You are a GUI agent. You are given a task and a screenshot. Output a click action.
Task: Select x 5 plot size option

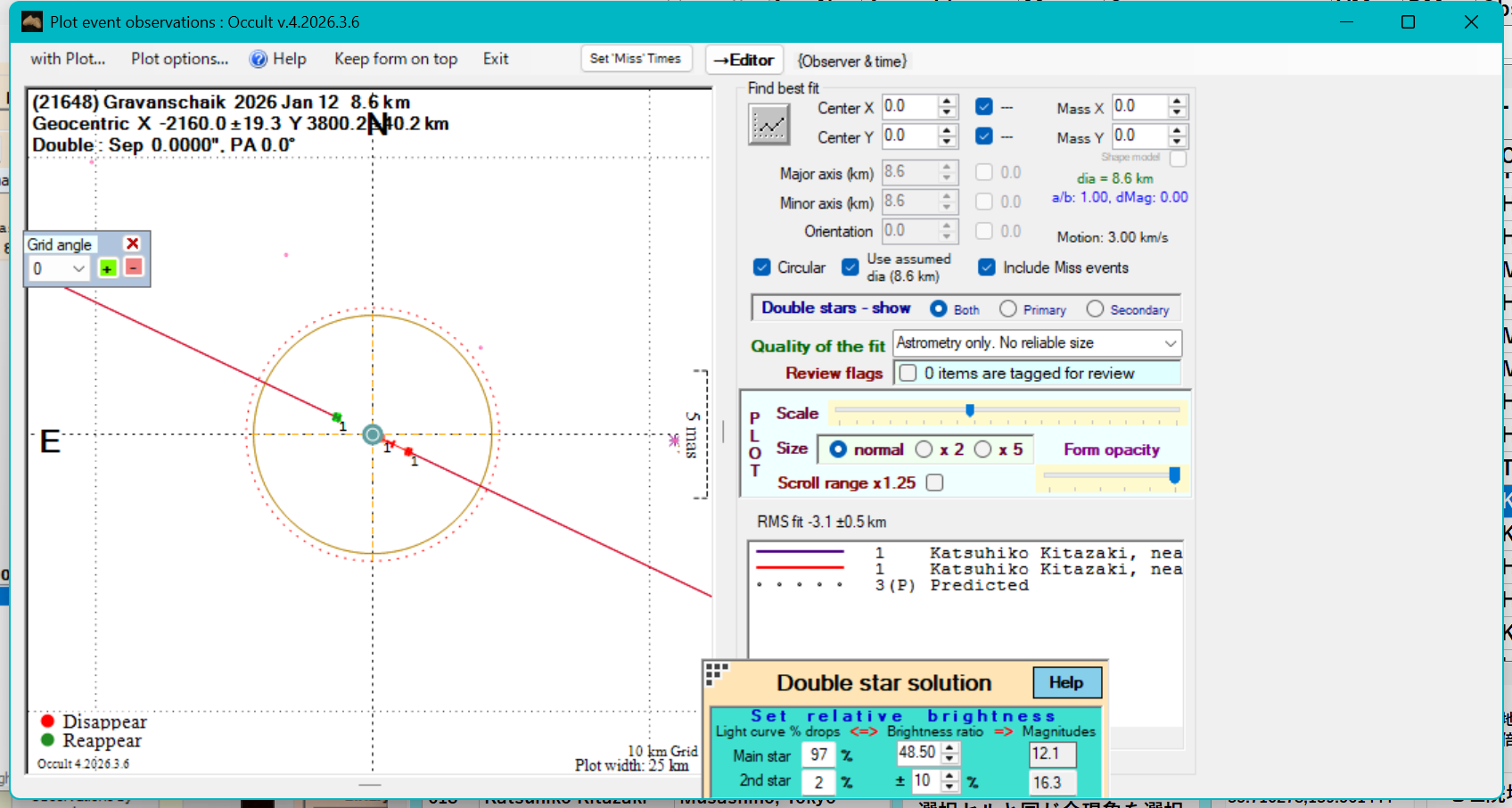[983, 449]
